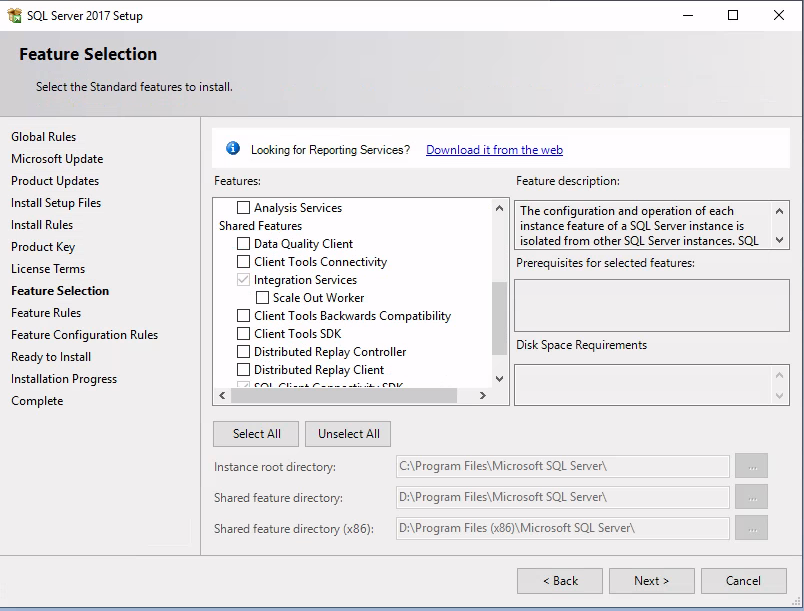Check the Scale Out Worker option
This screenshot has width=804, height=611.
tap(262, 297)
